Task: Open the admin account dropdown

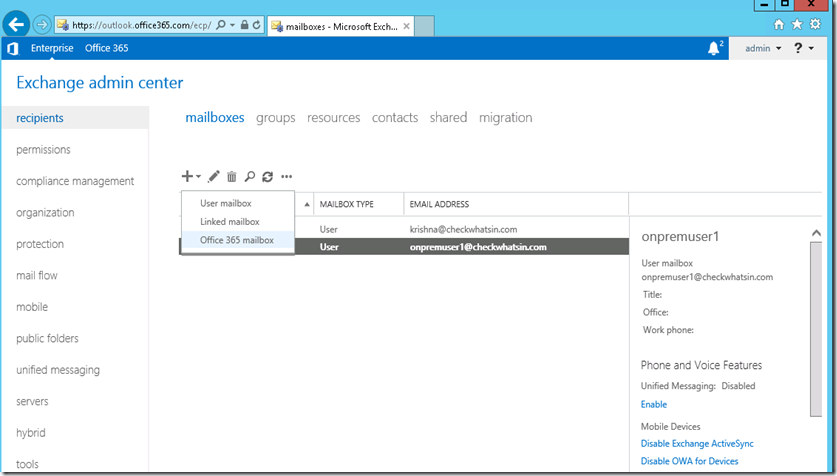Action: pos(763,49)
